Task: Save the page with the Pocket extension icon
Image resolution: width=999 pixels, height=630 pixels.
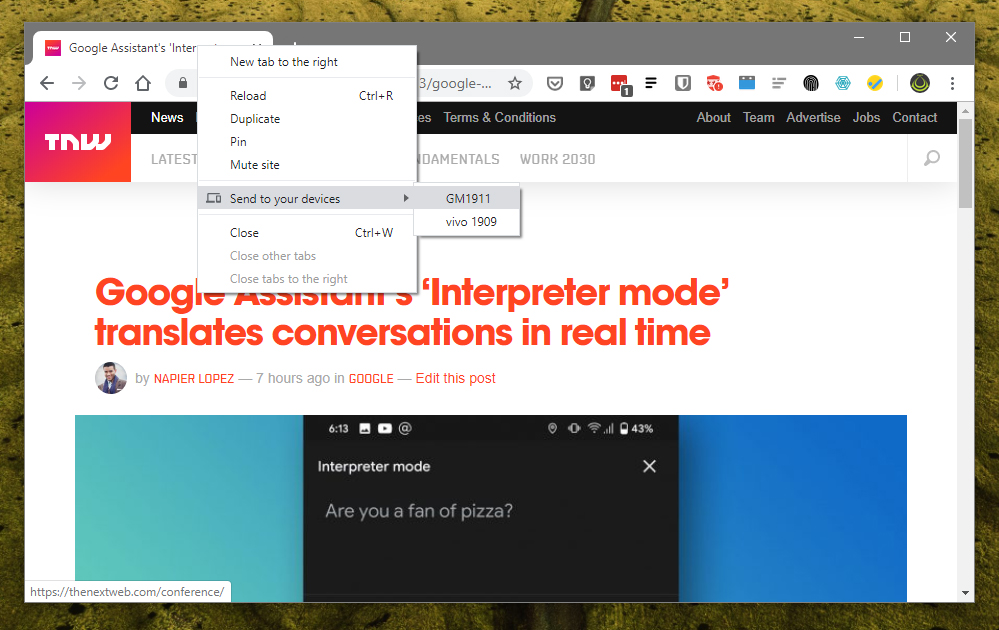Action: pyautogui.click(x=555, y=83)
